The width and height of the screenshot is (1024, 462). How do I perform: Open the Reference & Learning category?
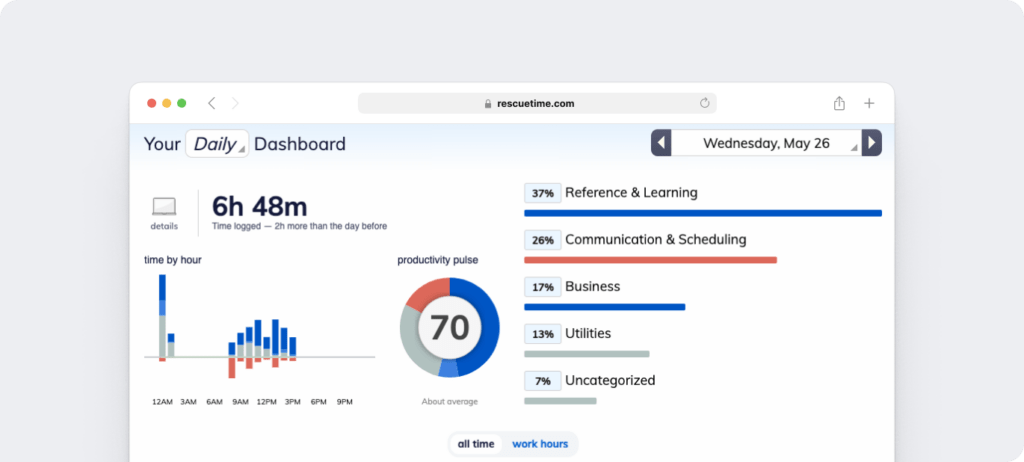point(631,193)
